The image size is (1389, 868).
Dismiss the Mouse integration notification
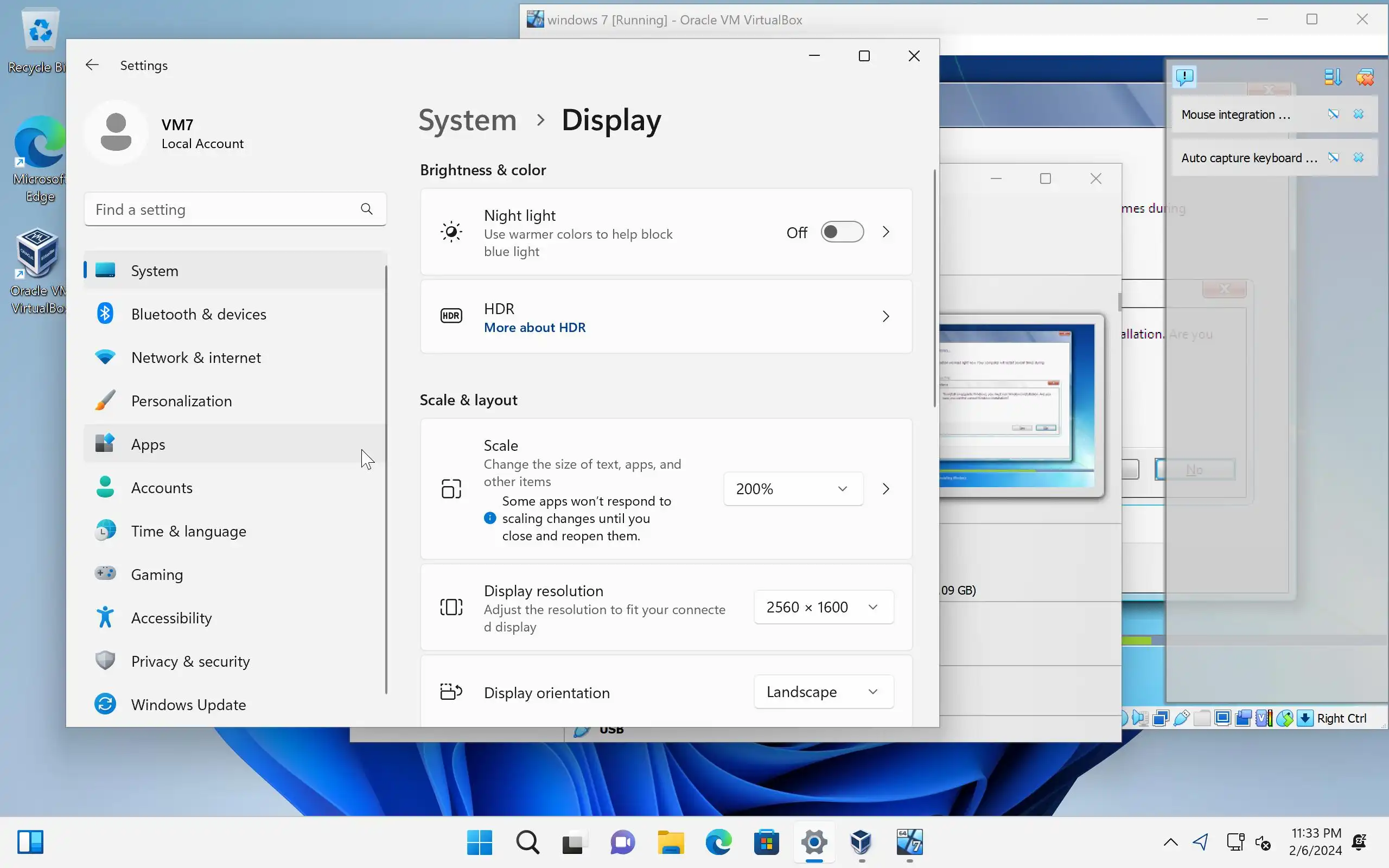click(x=1358, y=114)
